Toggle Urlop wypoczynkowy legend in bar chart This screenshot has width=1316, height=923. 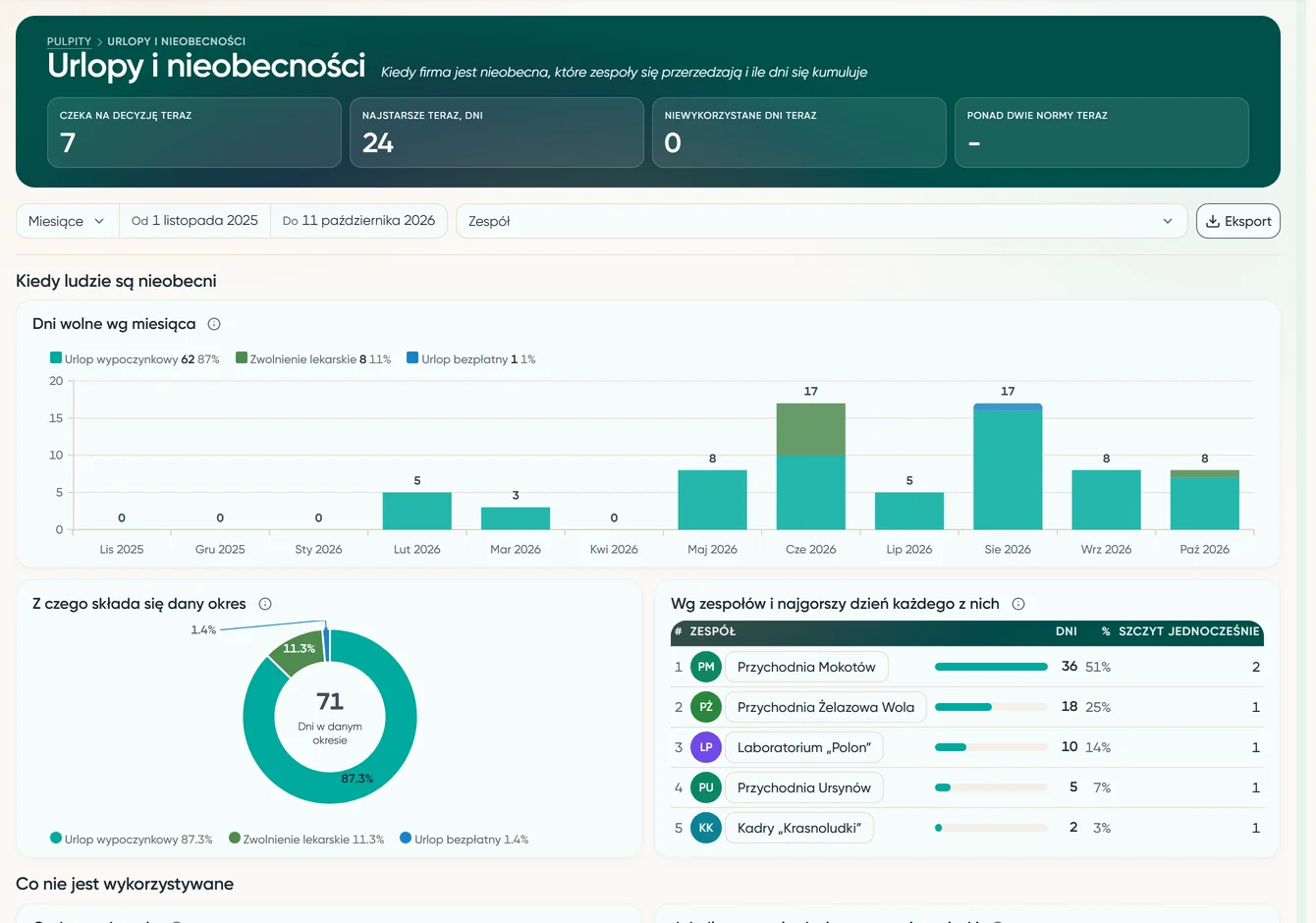pyautogui.click(x=135, y=359)
